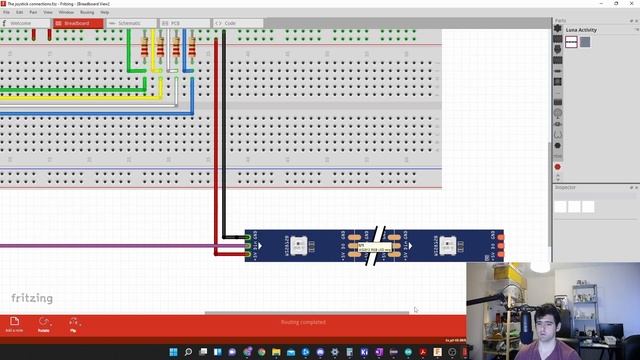This screenshot has width=640, height=360.
Task: Click the Flip button in bottom toolbar
Action: [73, 324]
